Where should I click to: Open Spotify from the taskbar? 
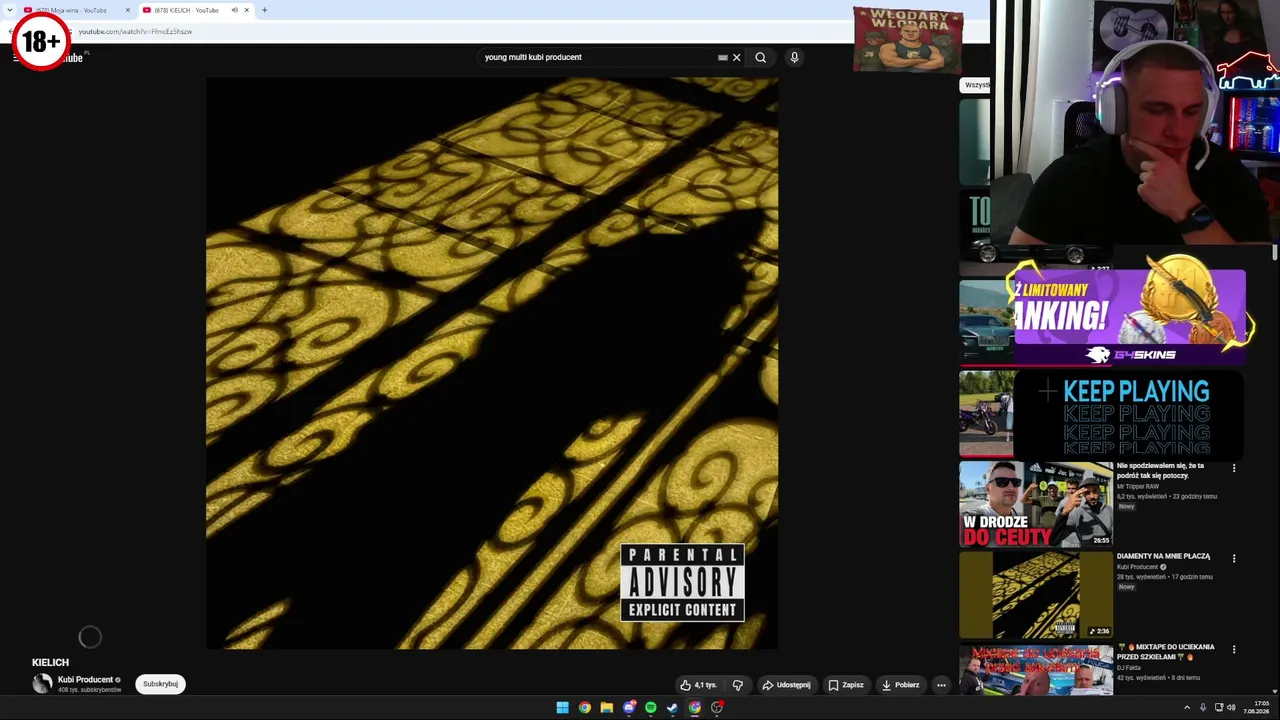coord(650,708)
